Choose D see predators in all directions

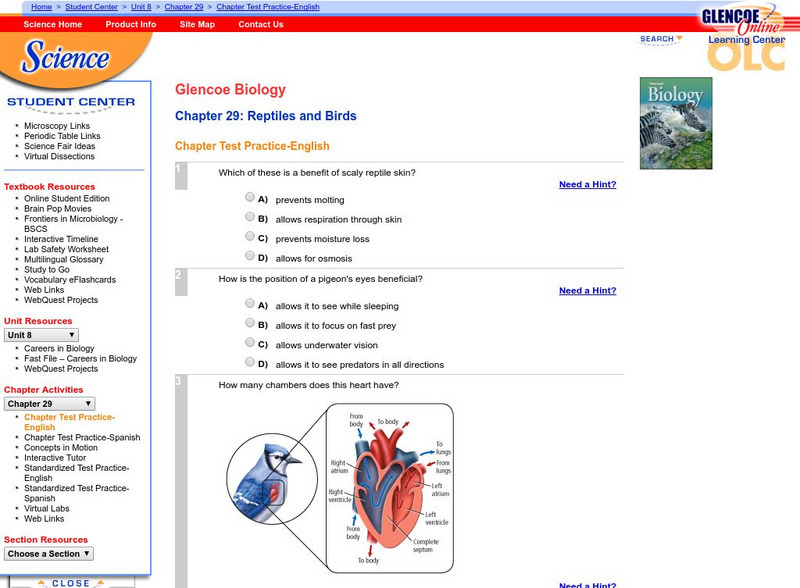pos(249,362)
